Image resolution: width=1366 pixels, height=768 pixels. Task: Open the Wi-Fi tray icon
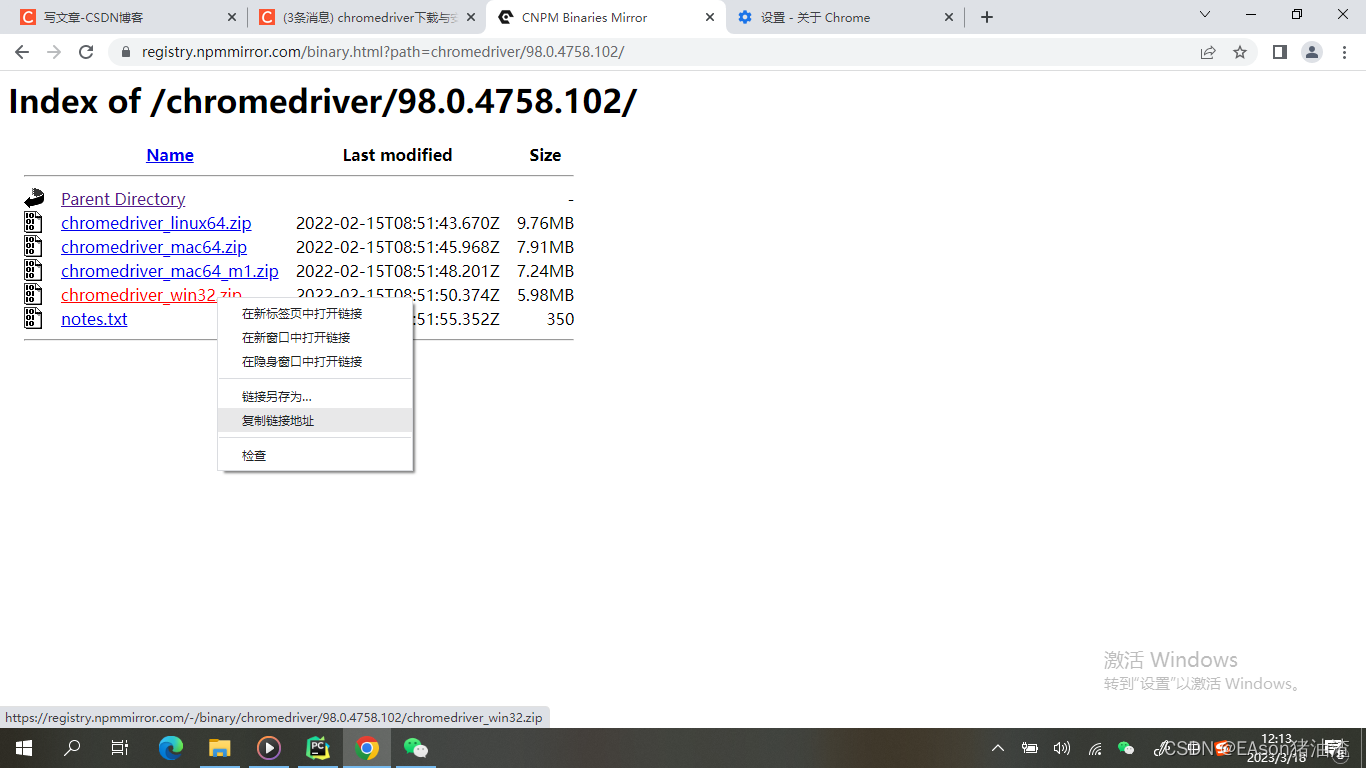[x=1094, y=747]
